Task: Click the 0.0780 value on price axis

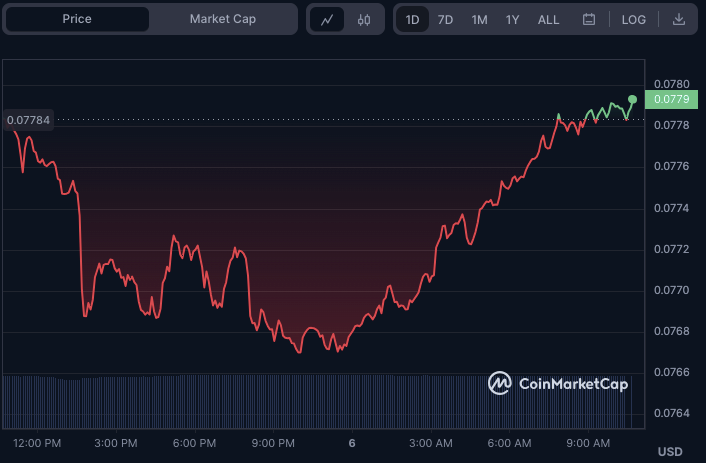Action: (670, 84)
